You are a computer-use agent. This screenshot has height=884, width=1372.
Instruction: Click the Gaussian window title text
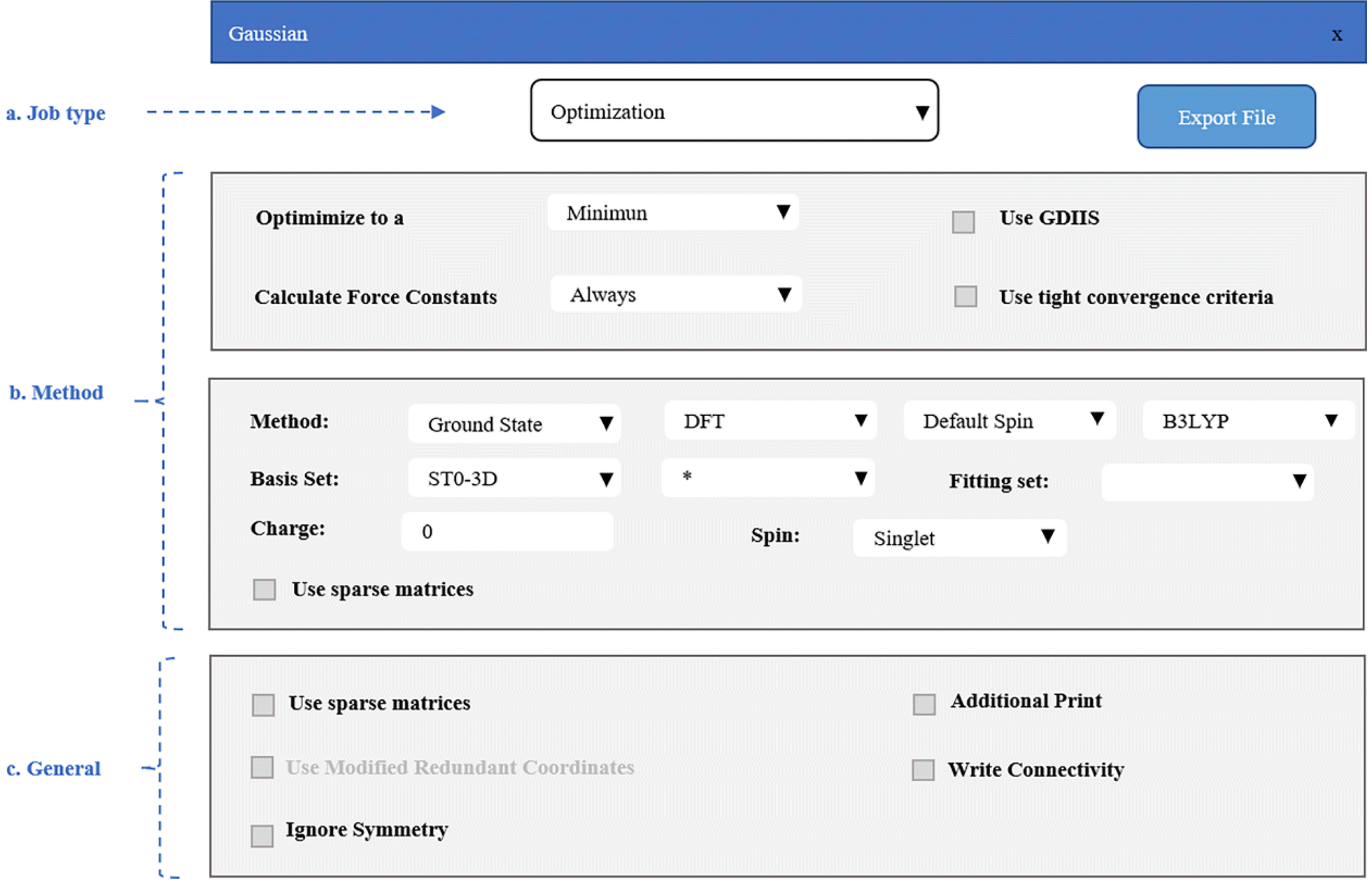(268, 34)
